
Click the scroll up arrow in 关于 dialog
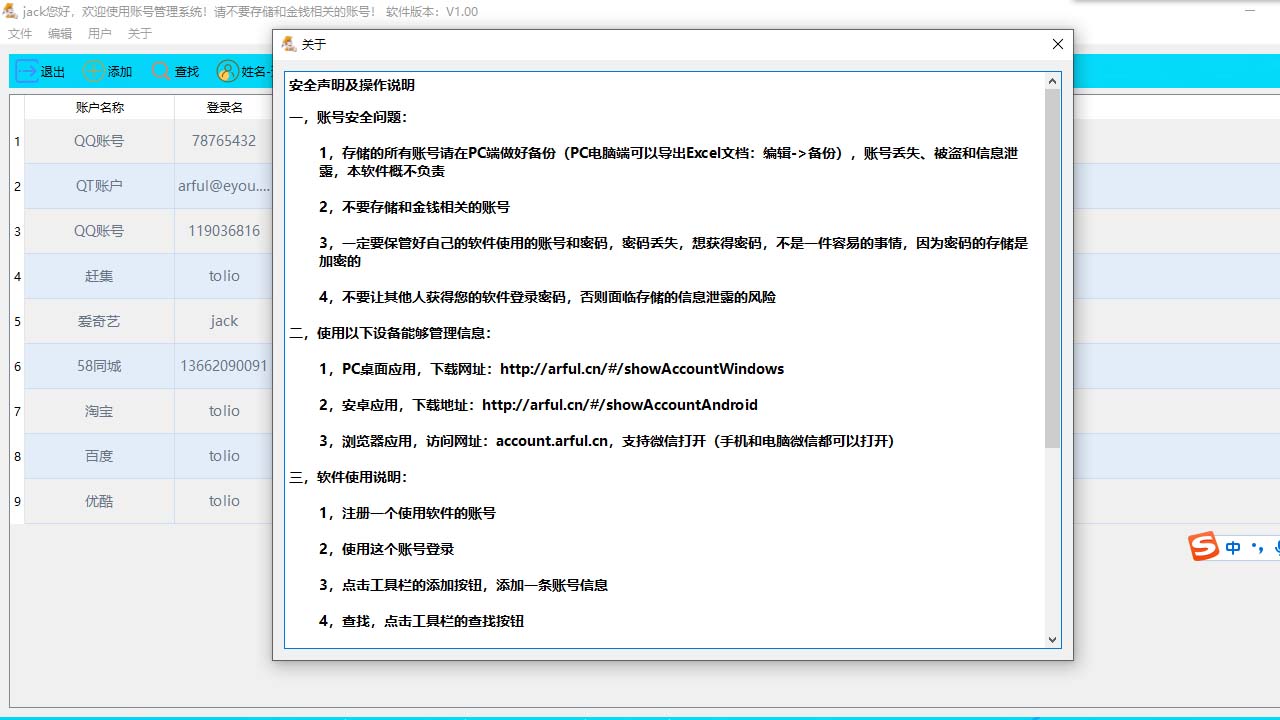[1052, 81]
